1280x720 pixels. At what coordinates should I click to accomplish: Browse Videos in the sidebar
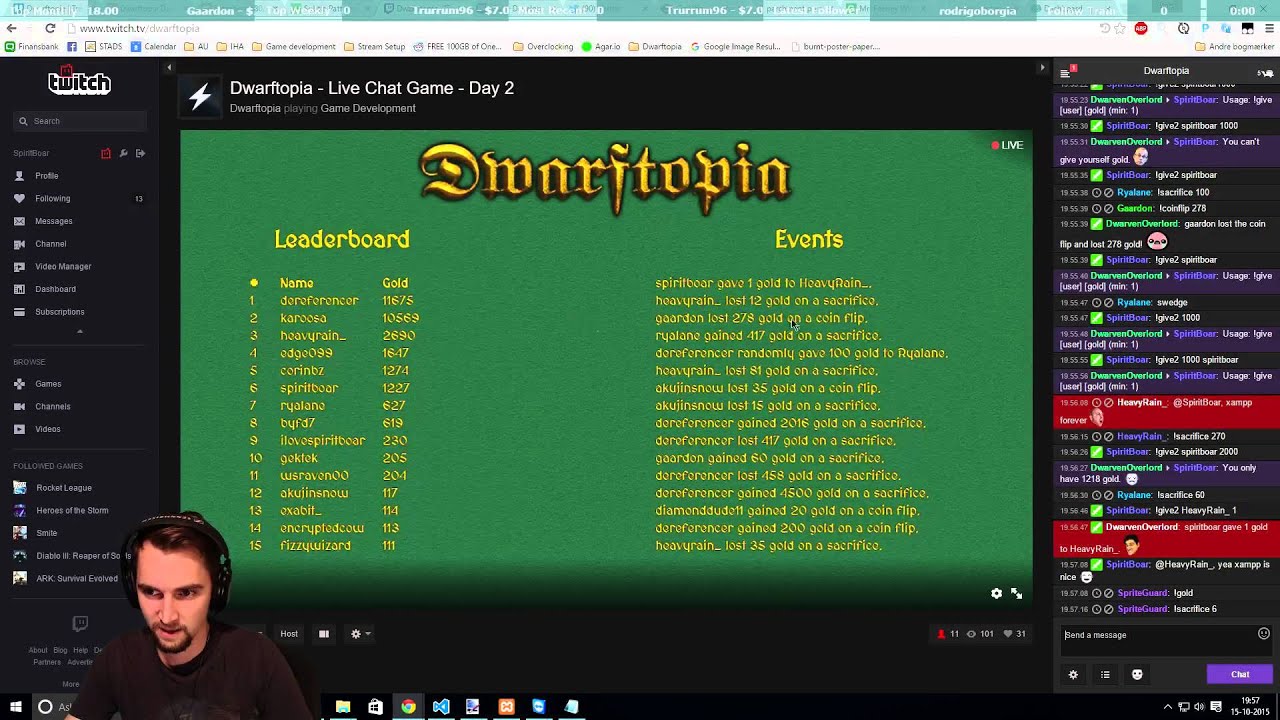pos(48,429)
